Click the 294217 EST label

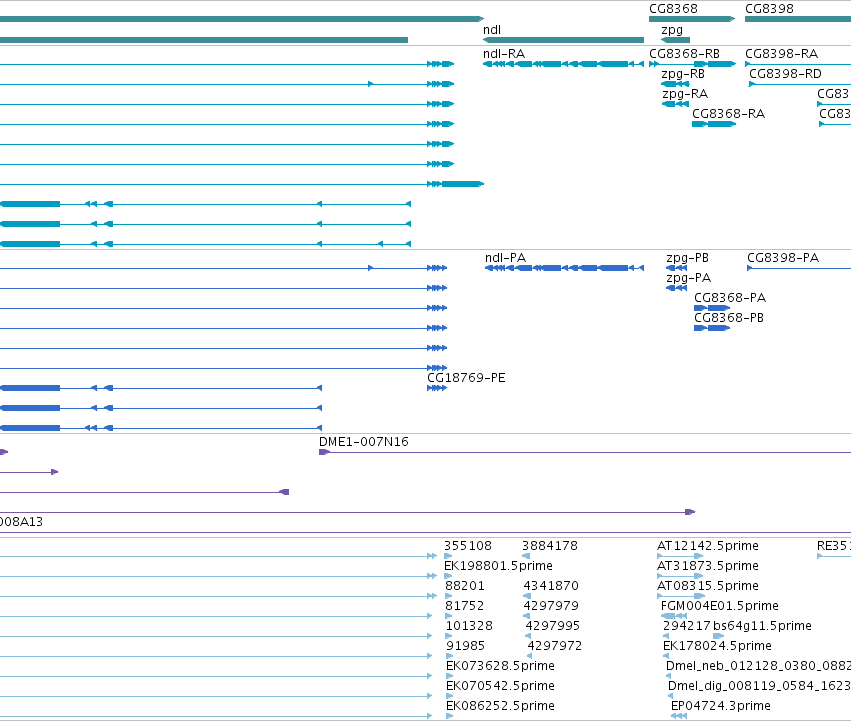[x=687, y=626]
